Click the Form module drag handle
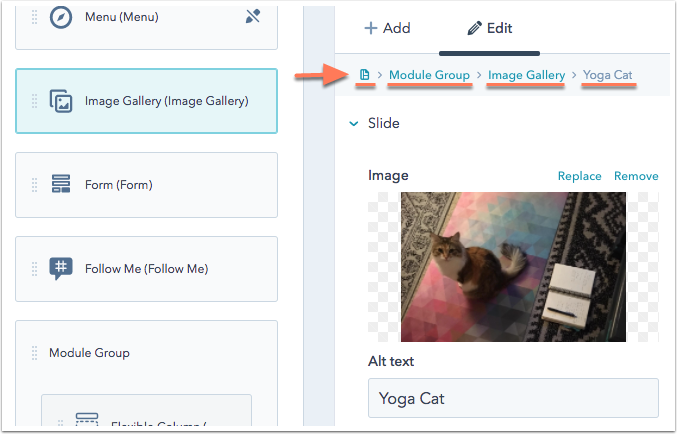The width and height of the screenshot is (677, 434). click(x=35, y=185)
